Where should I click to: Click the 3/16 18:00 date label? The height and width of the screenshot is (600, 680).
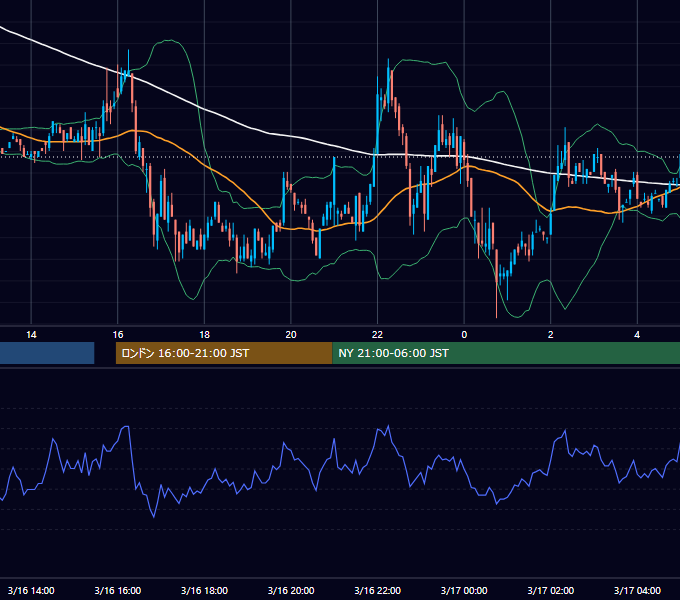[204, 590]
